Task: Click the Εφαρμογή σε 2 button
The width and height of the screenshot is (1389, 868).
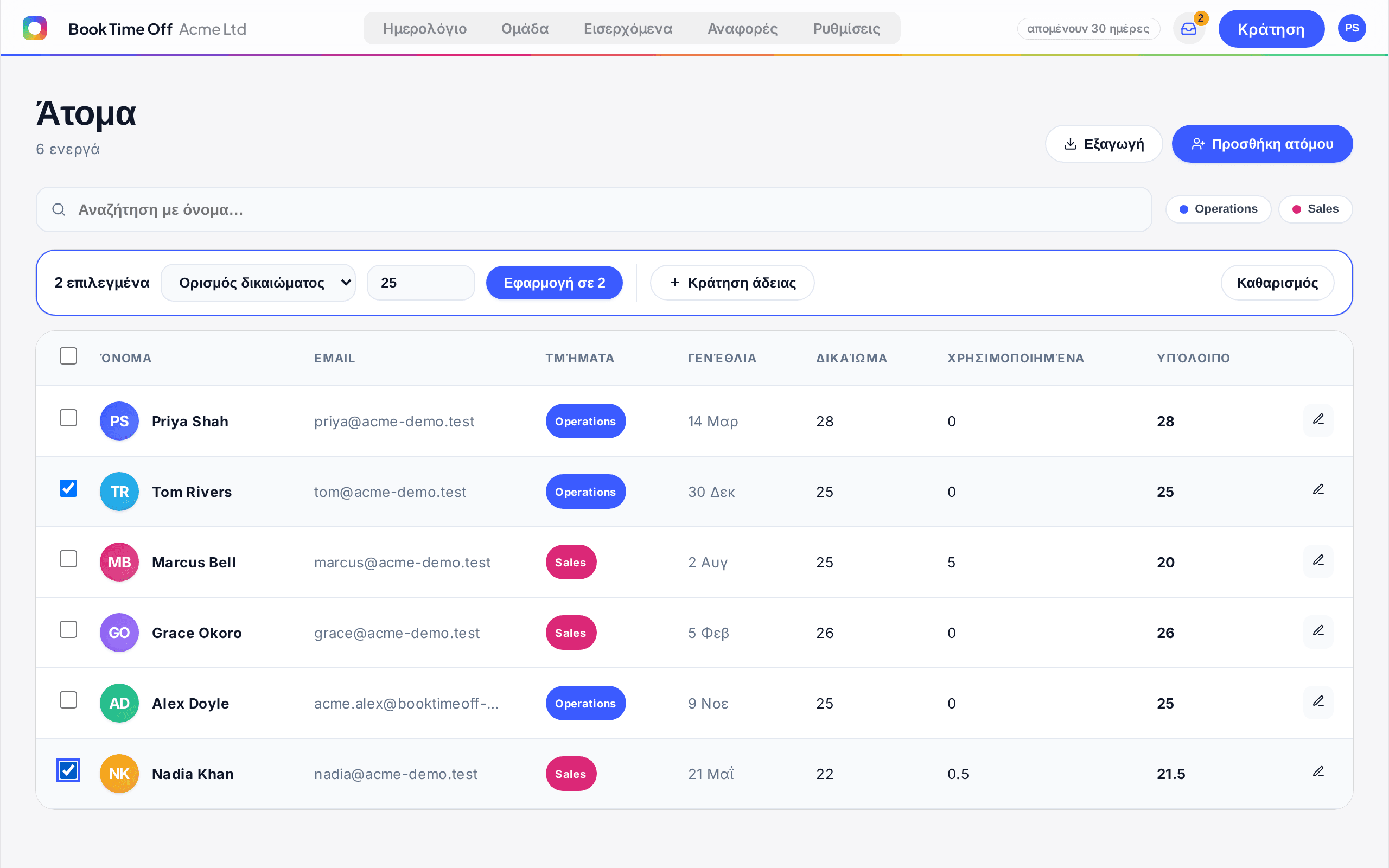Action: coord(555,283)
